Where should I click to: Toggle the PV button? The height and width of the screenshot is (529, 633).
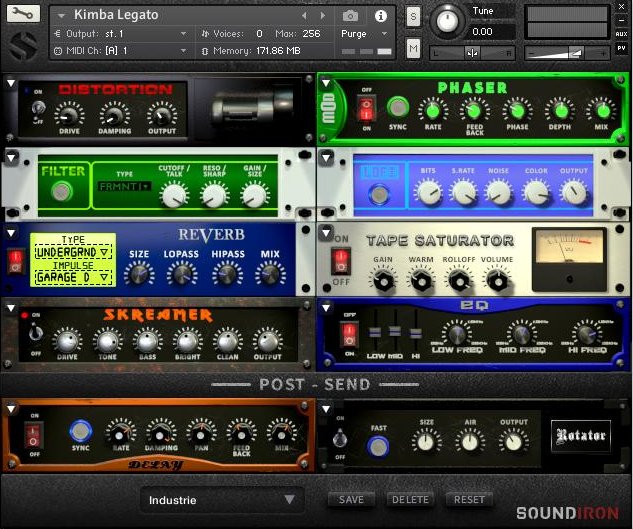621,48
